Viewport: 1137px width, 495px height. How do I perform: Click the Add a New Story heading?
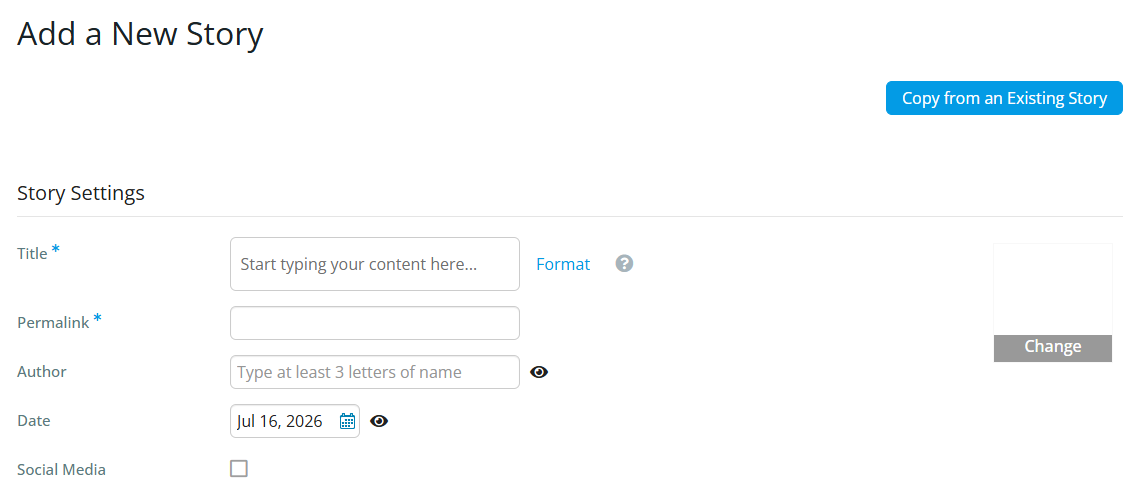[140, 34]
